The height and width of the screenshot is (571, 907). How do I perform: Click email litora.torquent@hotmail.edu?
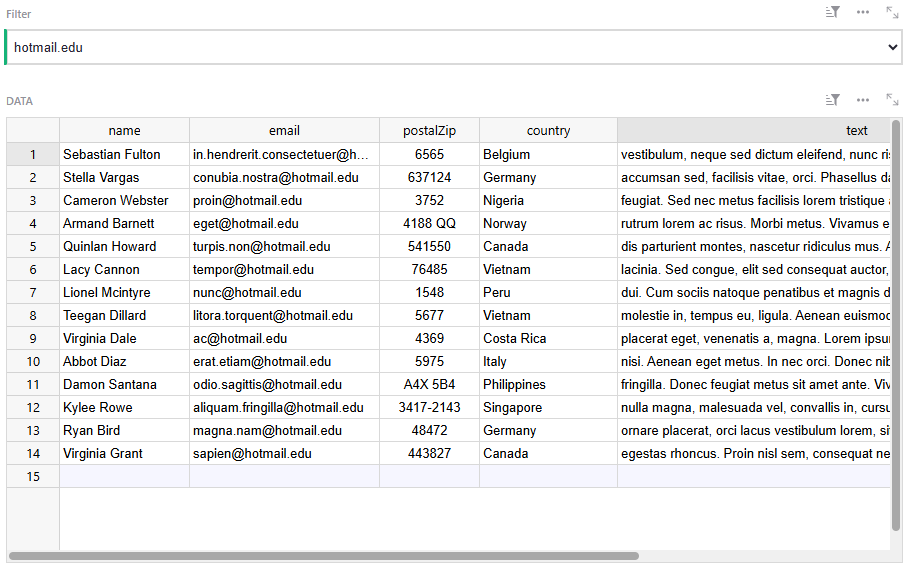click(x=284, y=315)
